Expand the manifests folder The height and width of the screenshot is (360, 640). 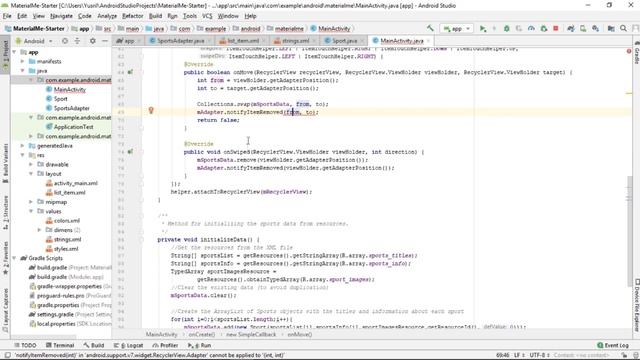[22, 61]
